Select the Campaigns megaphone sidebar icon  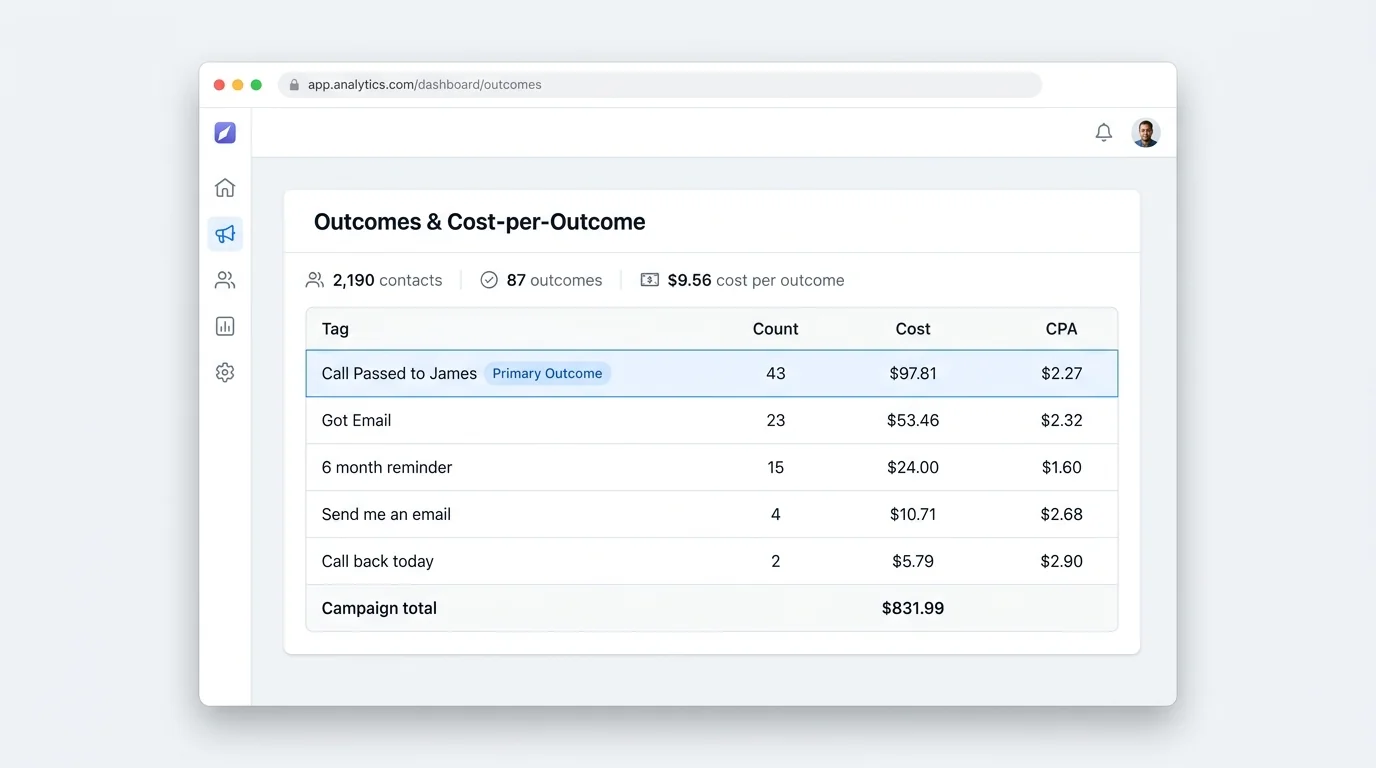tap(225, 234)
